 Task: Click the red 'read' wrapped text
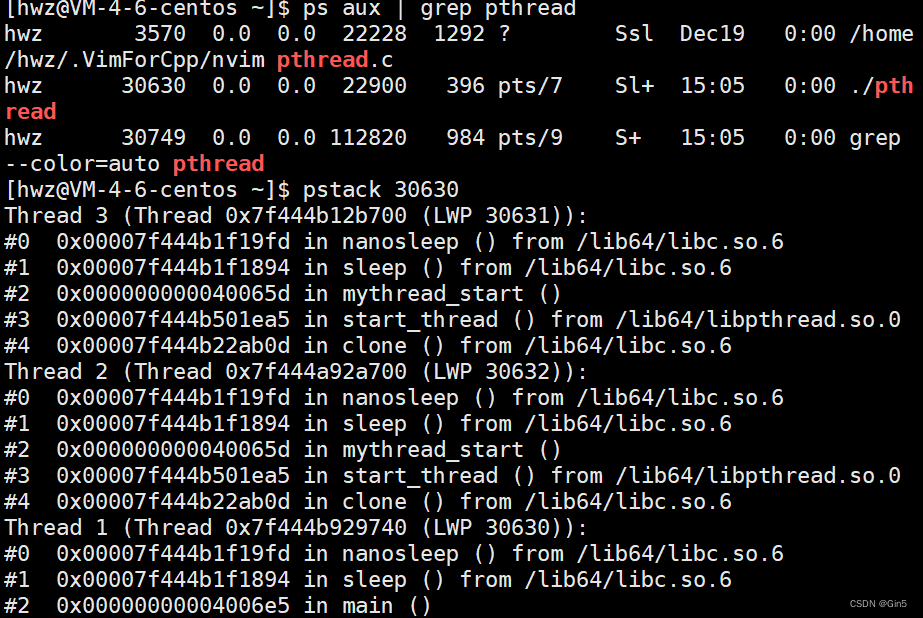[31, 111]
